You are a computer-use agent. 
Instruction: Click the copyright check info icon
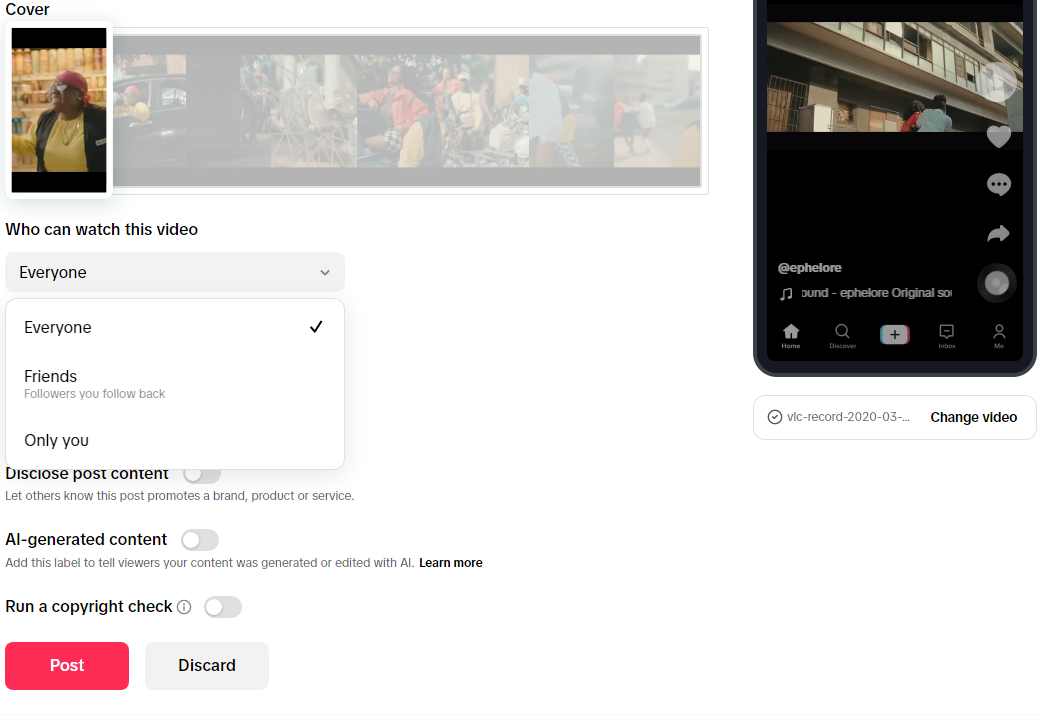tap(184, 607)
